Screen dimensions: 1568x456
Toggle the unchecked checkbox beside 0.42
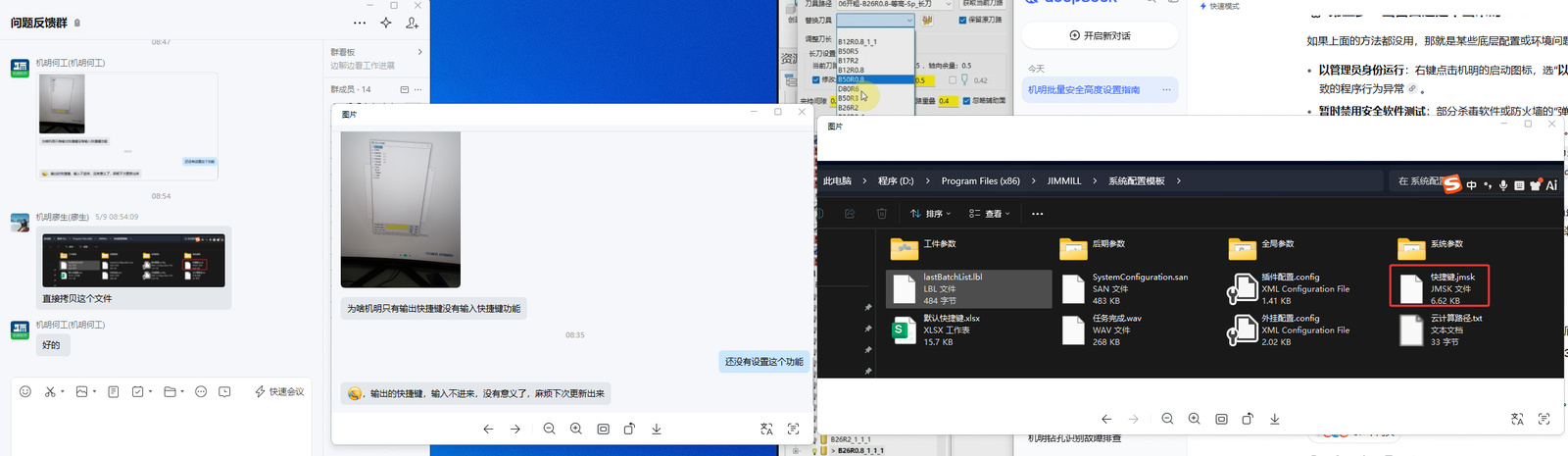(952, 80)
